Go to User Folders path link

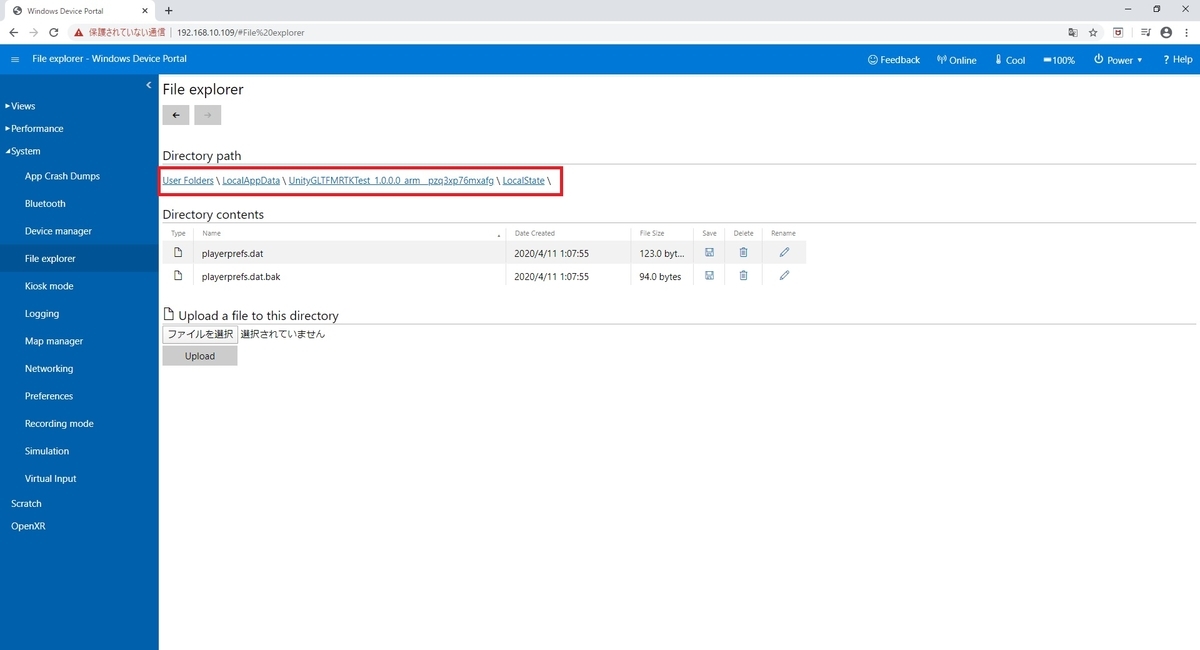tap(188, 181)
